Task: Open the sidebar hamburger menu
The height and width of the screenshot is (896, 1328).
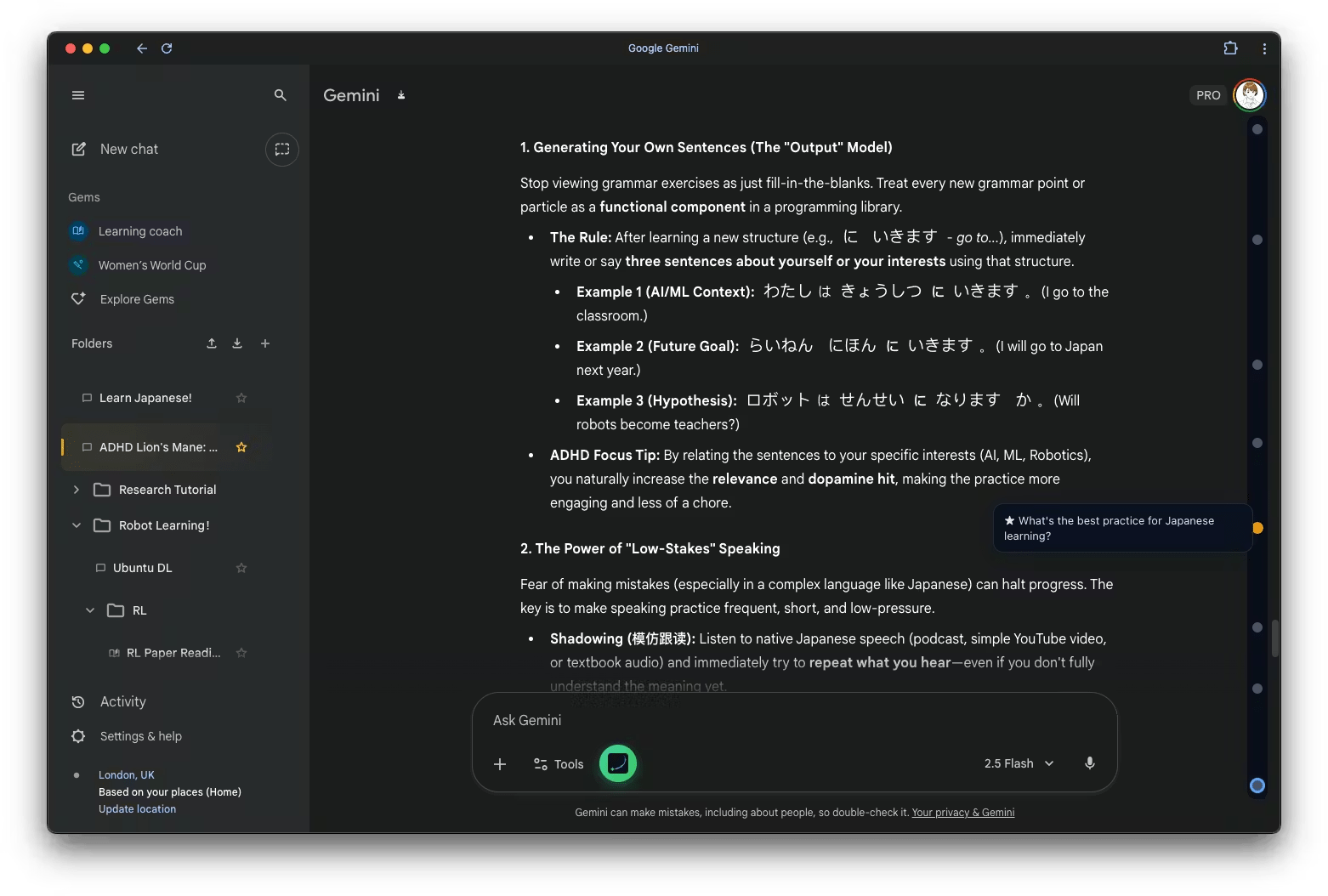Action: 78,95
